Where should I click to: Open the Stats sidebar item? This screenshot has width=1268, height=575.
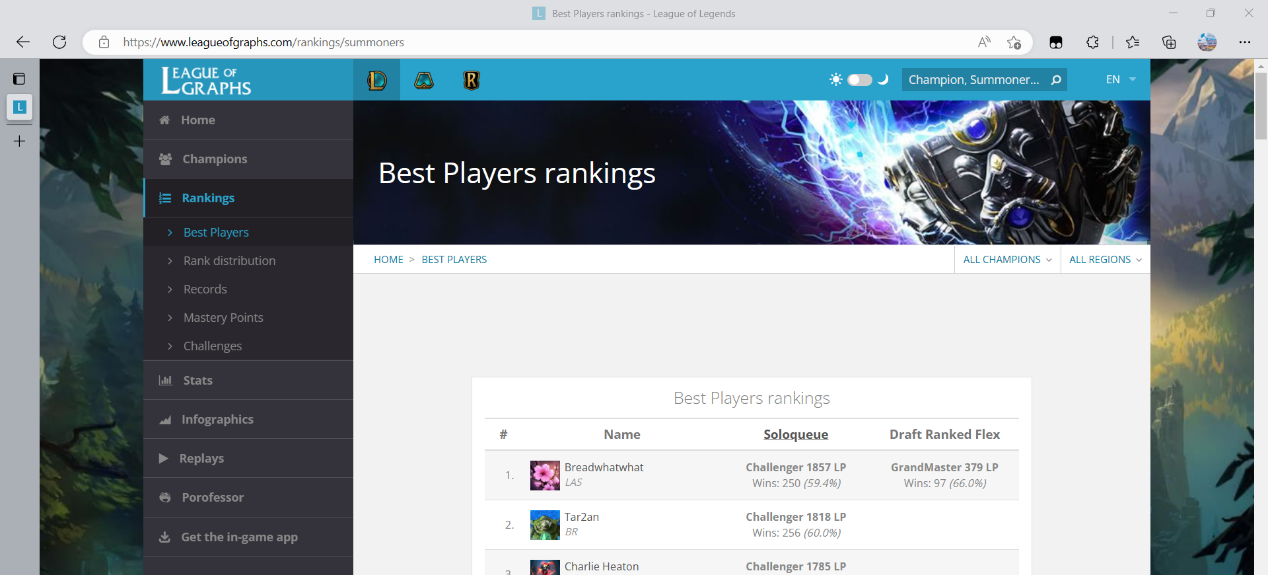point(248,380)
